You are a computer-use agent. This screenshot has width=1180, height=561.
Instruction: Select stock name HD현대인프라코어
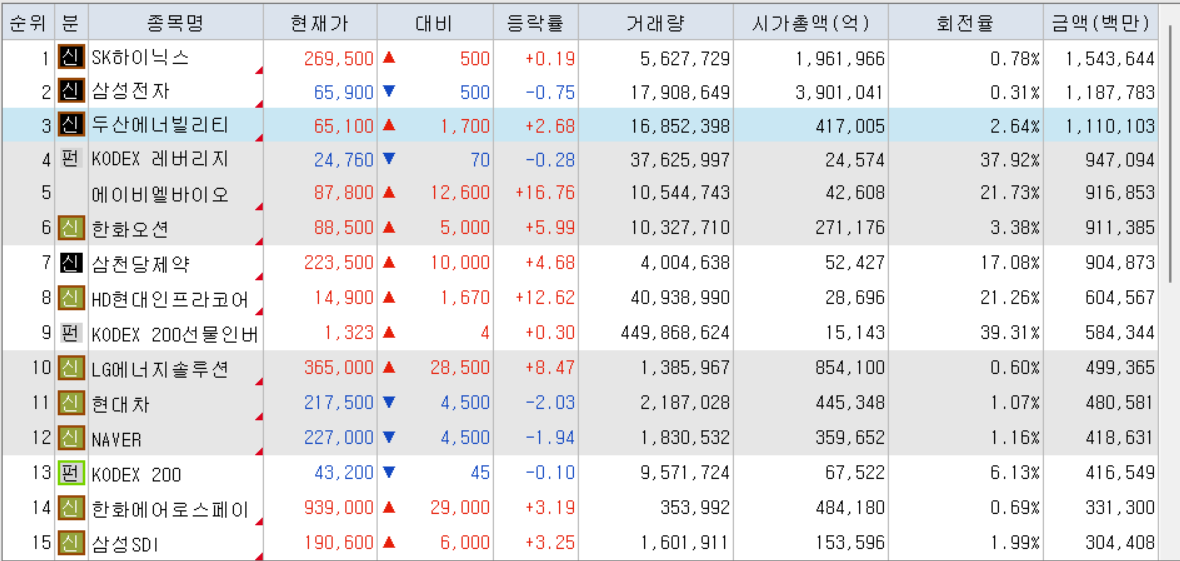[169, 298]
